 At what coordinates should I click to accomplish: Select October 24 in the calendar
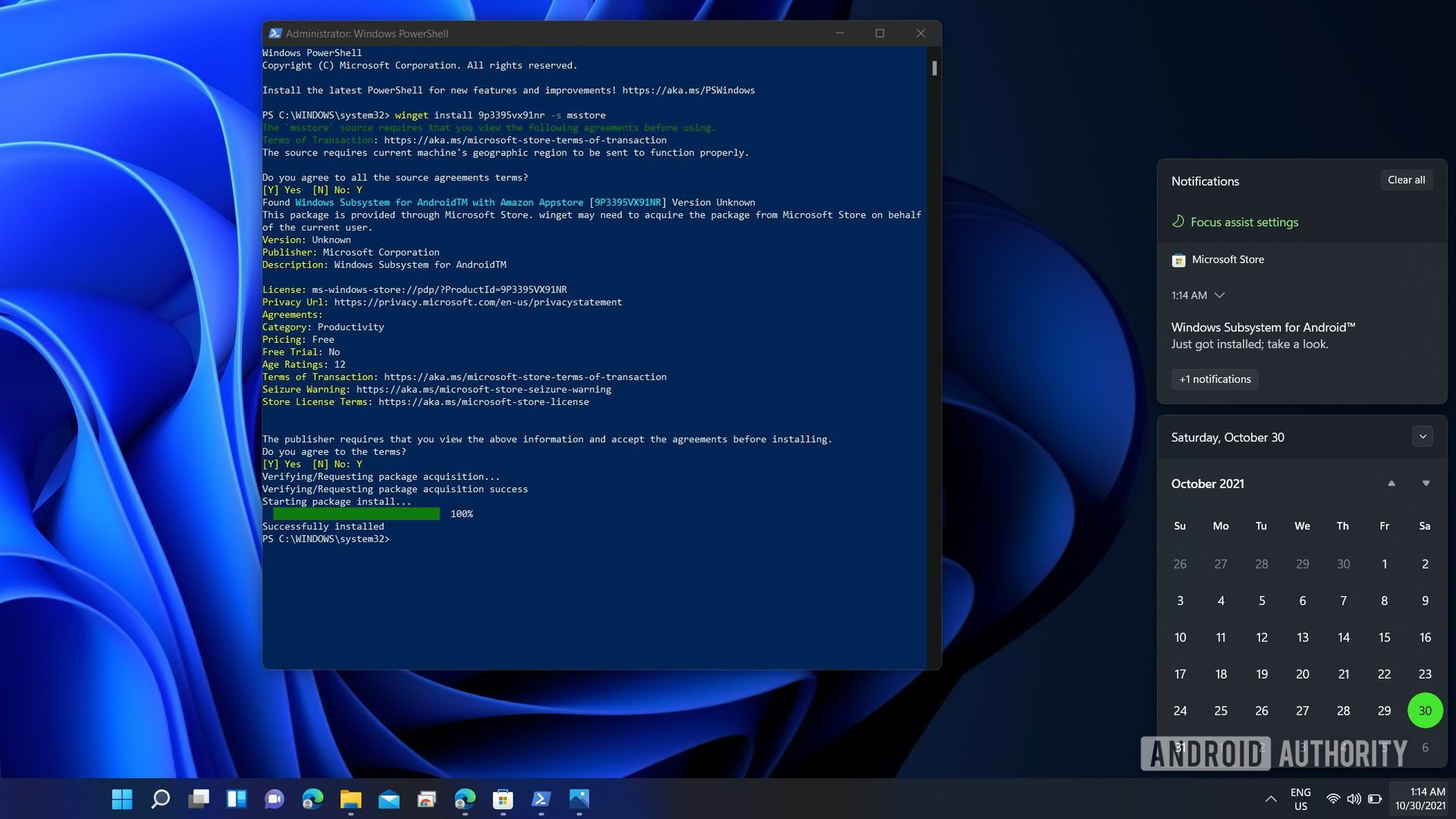point(1180,711)
